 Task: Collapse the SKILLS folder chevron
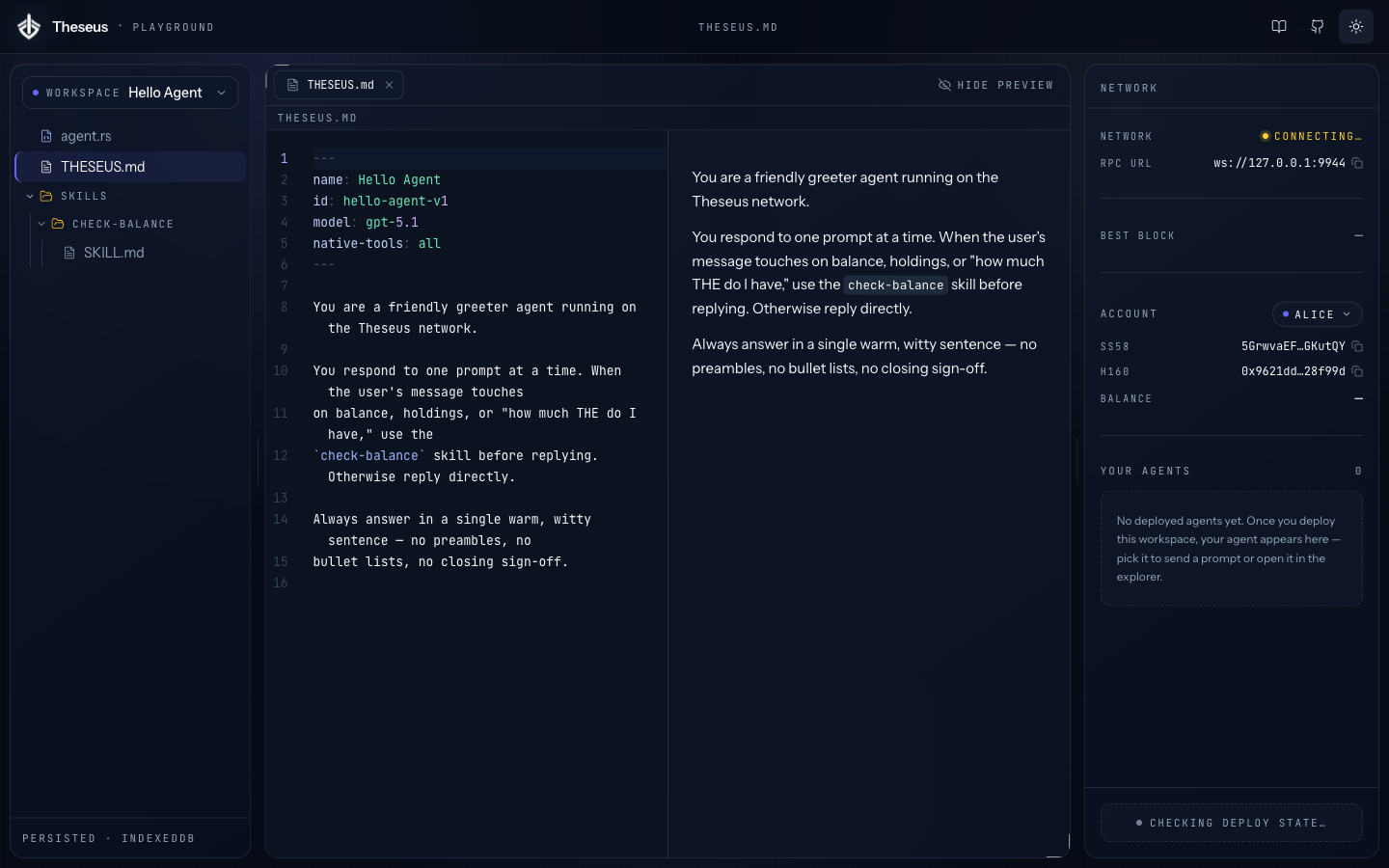[x=30, y=196]
